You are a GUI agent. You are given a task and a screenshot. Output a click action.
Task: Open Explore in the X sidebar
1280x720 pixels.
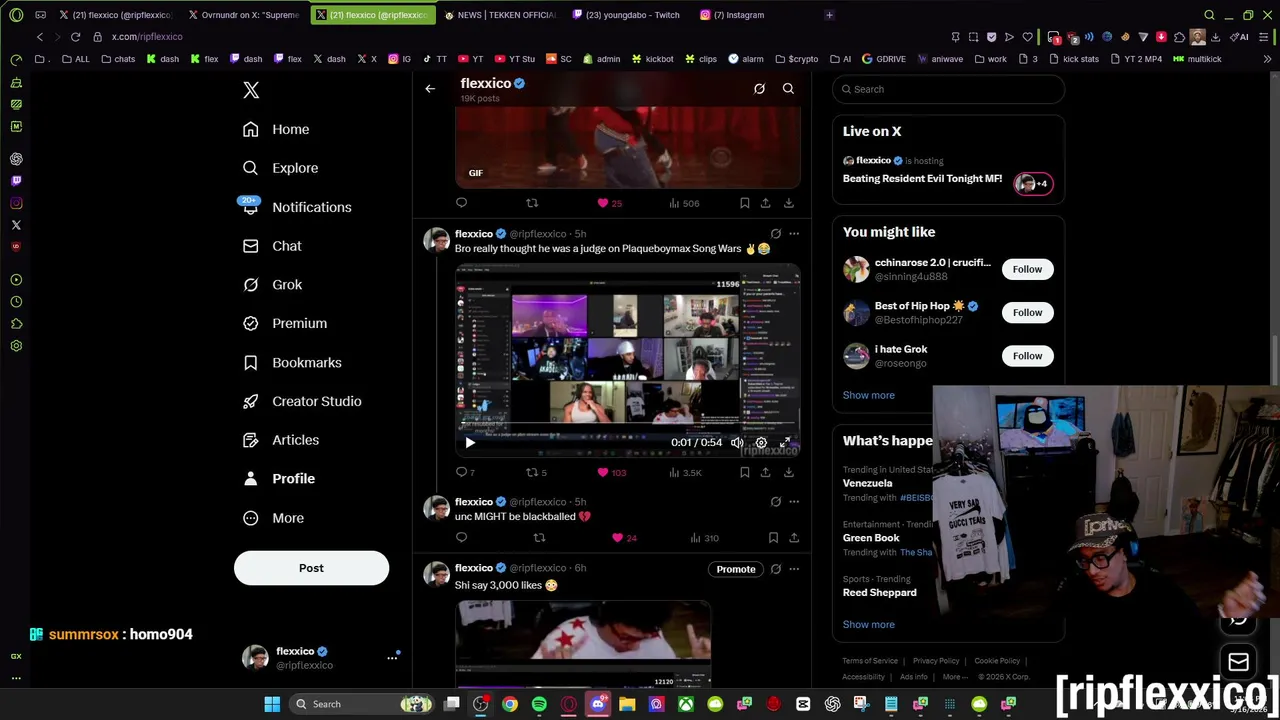pos(281,168)
